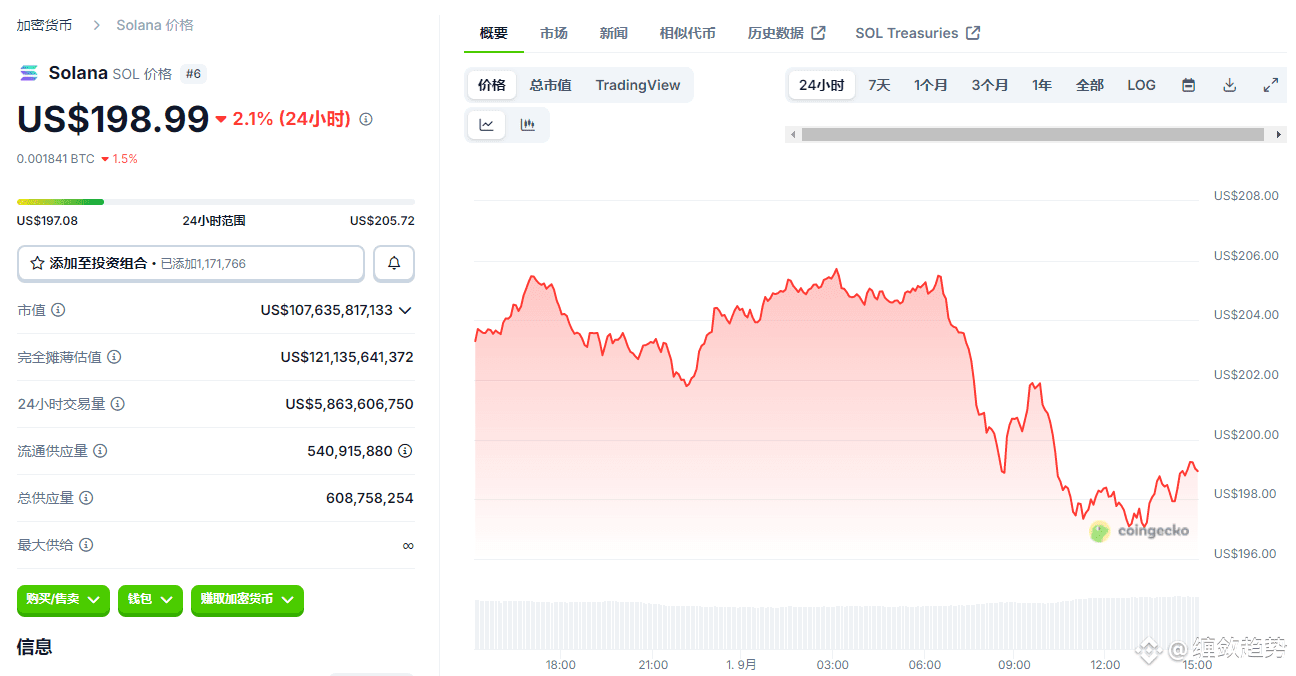Click the info icon next to 完全摊薄估值

(x=114, y=357)
